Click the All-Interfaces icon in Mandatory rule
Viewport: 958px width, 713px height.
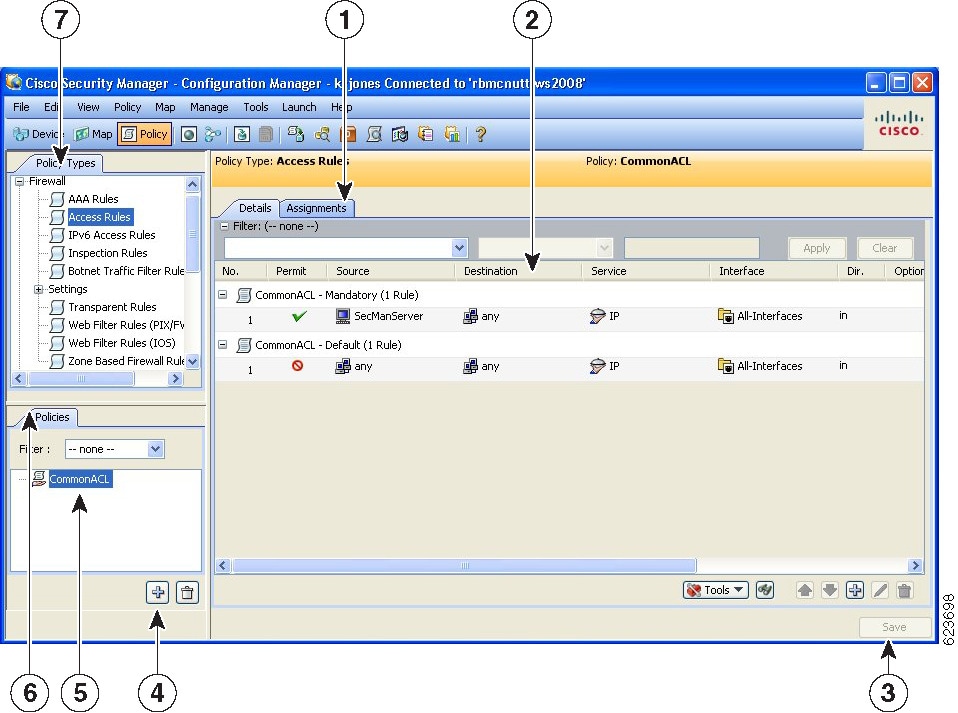(725, 316)
